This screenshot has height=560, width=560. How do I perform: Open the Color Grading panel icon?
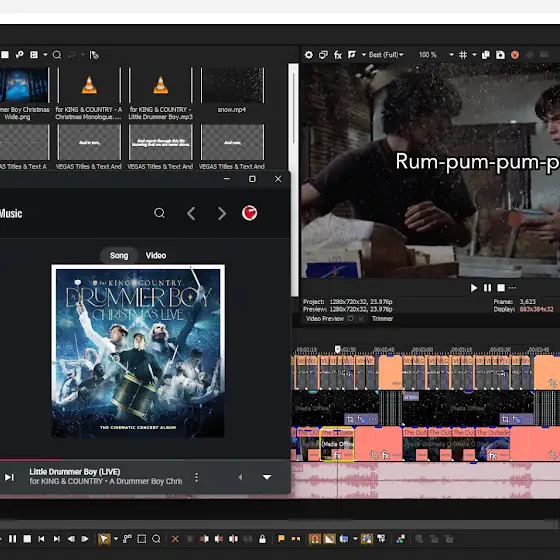[x=400, y=539]
